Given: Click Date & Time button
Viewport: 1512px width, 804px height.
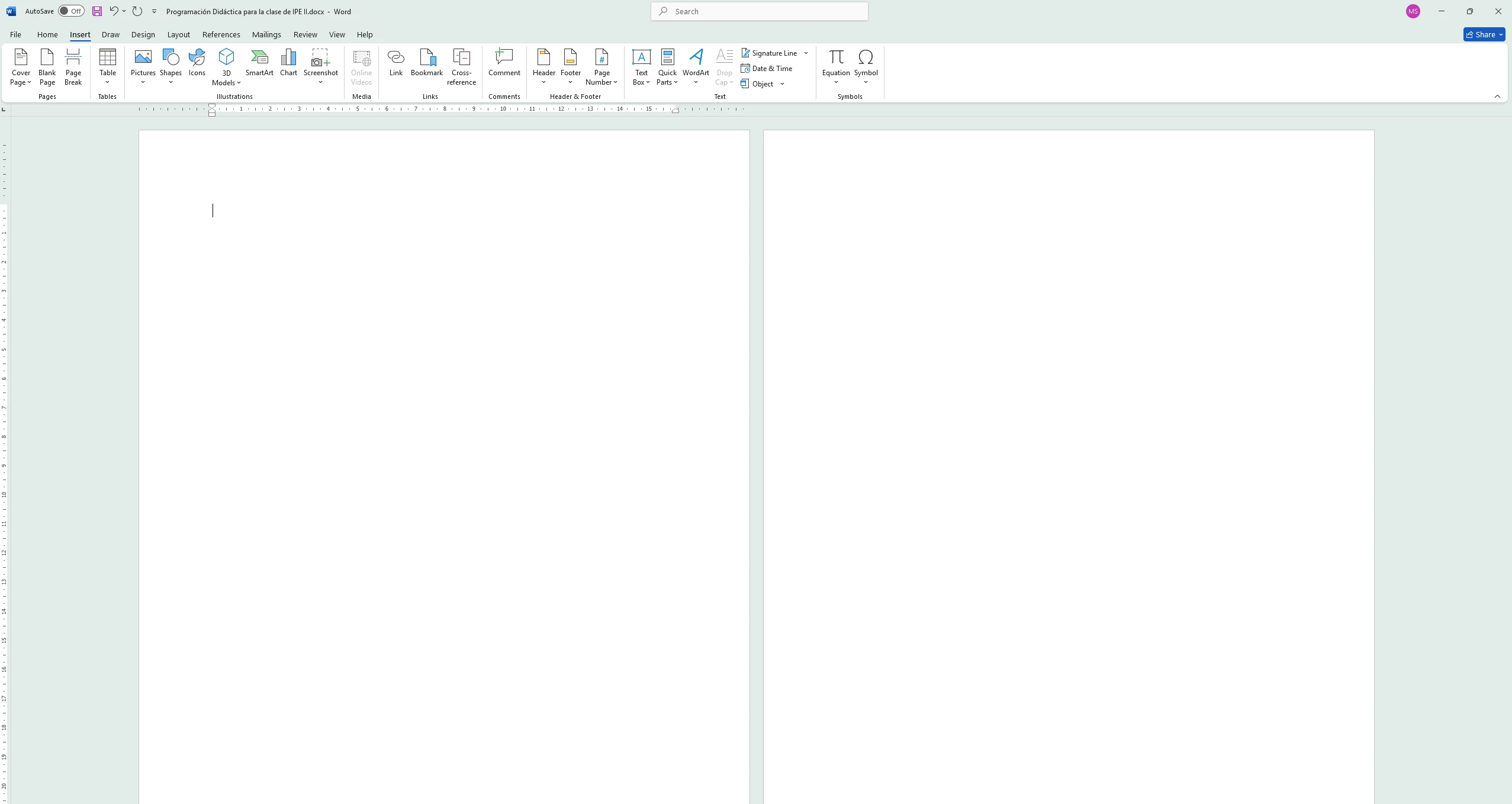Looking at the screenshot, I should tap(767, 69).
